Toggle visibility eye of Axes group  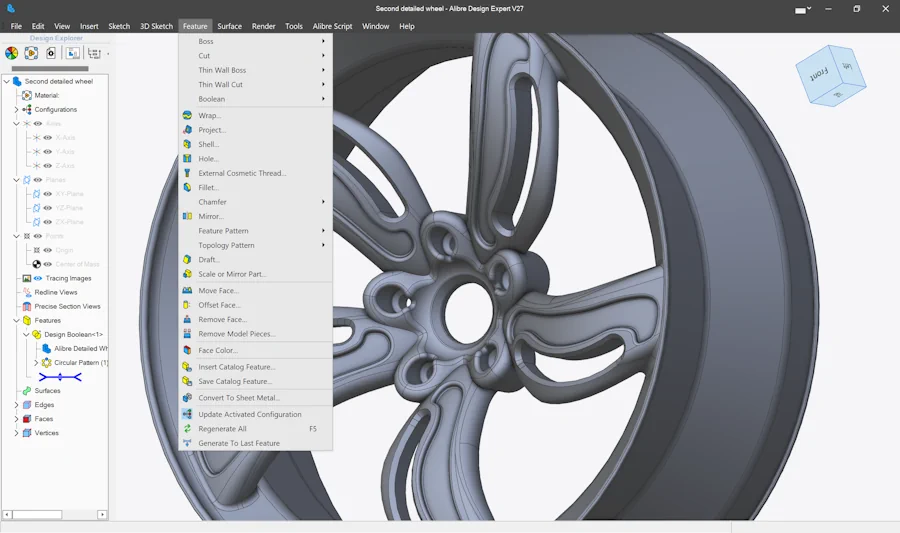coord(38,123)
